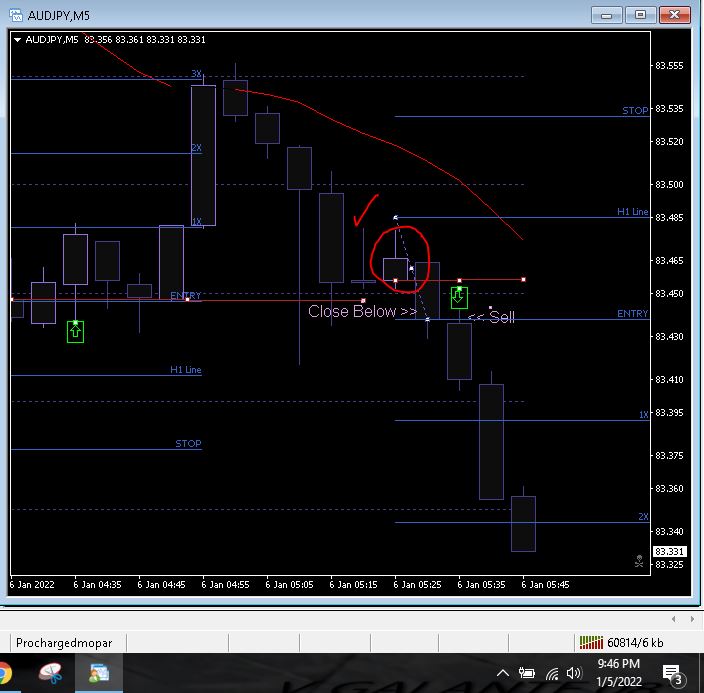
Task: Click the 83.395 price scale value
Action: point(669,412)
